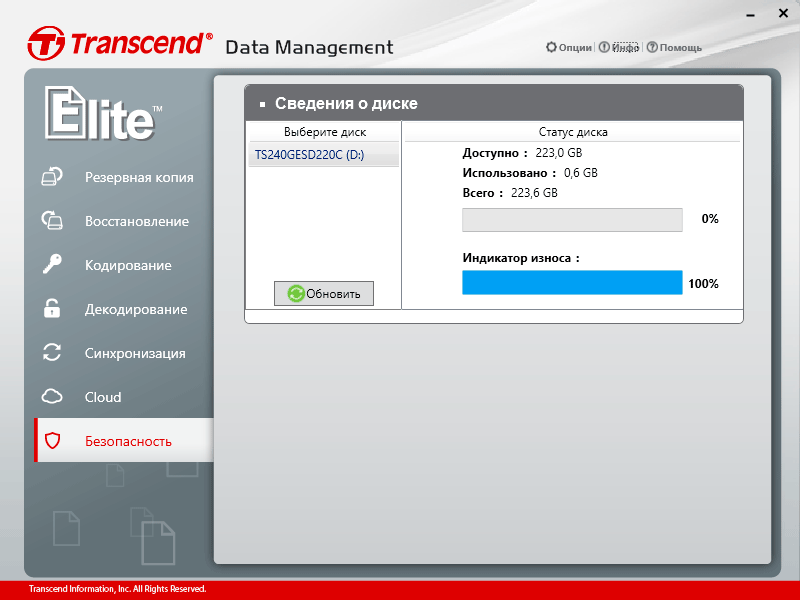This screenshot has width=800, height=600.
Task: Open the Помощь help link
Action: [681, 47]
